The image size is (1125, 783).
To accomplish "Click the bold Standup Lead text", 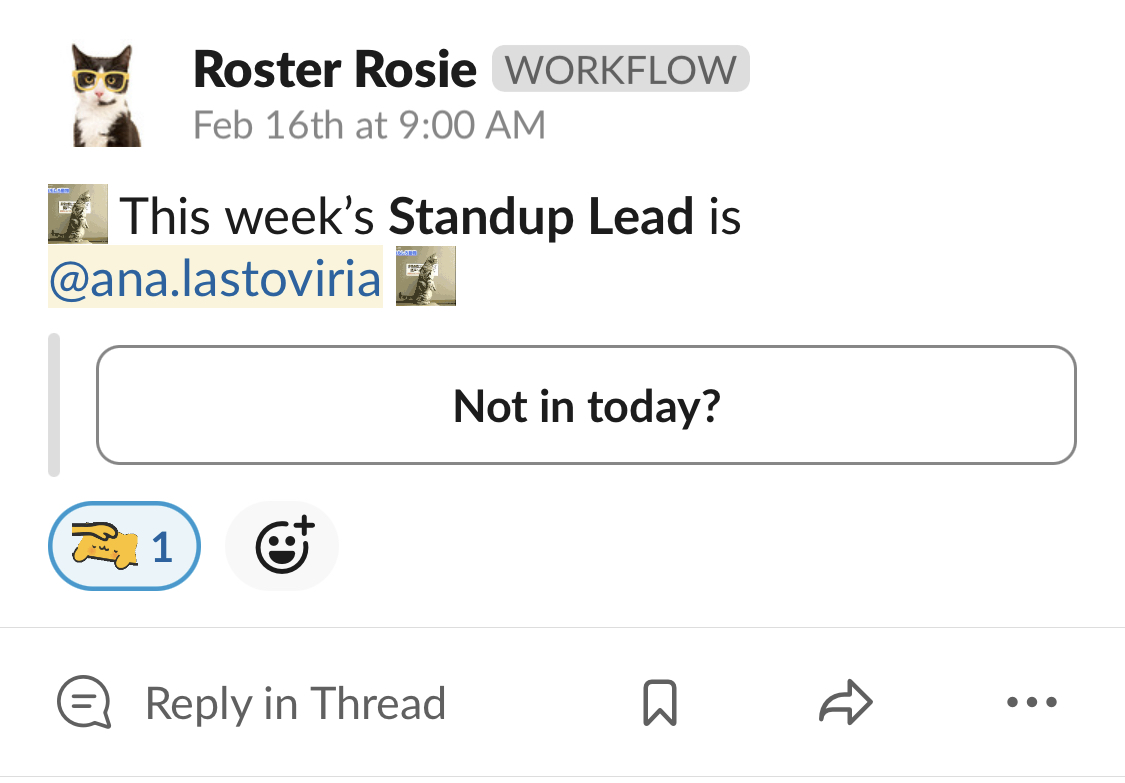I will (x=541, y=216).
